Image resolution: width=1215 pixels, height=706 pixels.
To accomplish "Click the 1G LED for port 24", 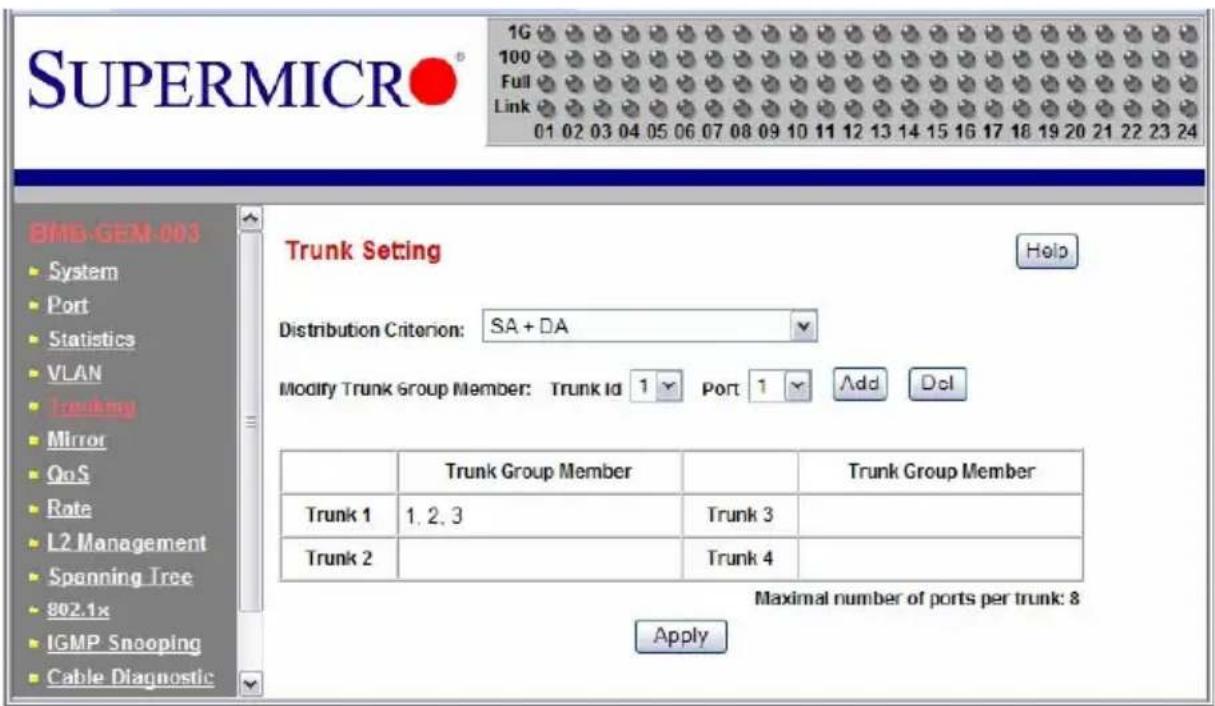I will pyautogui.click(x=1188, y=31).
